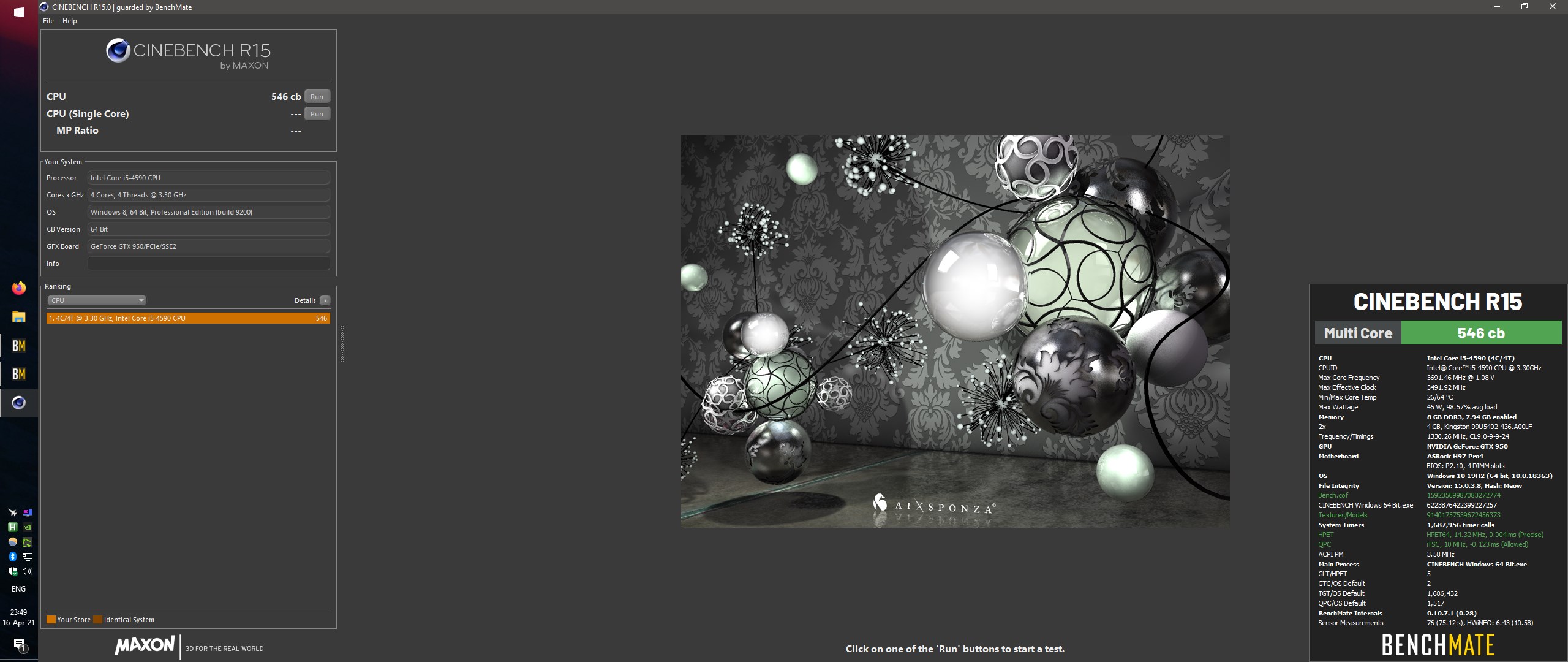Click the Cores x GHz field

(209, 195)
